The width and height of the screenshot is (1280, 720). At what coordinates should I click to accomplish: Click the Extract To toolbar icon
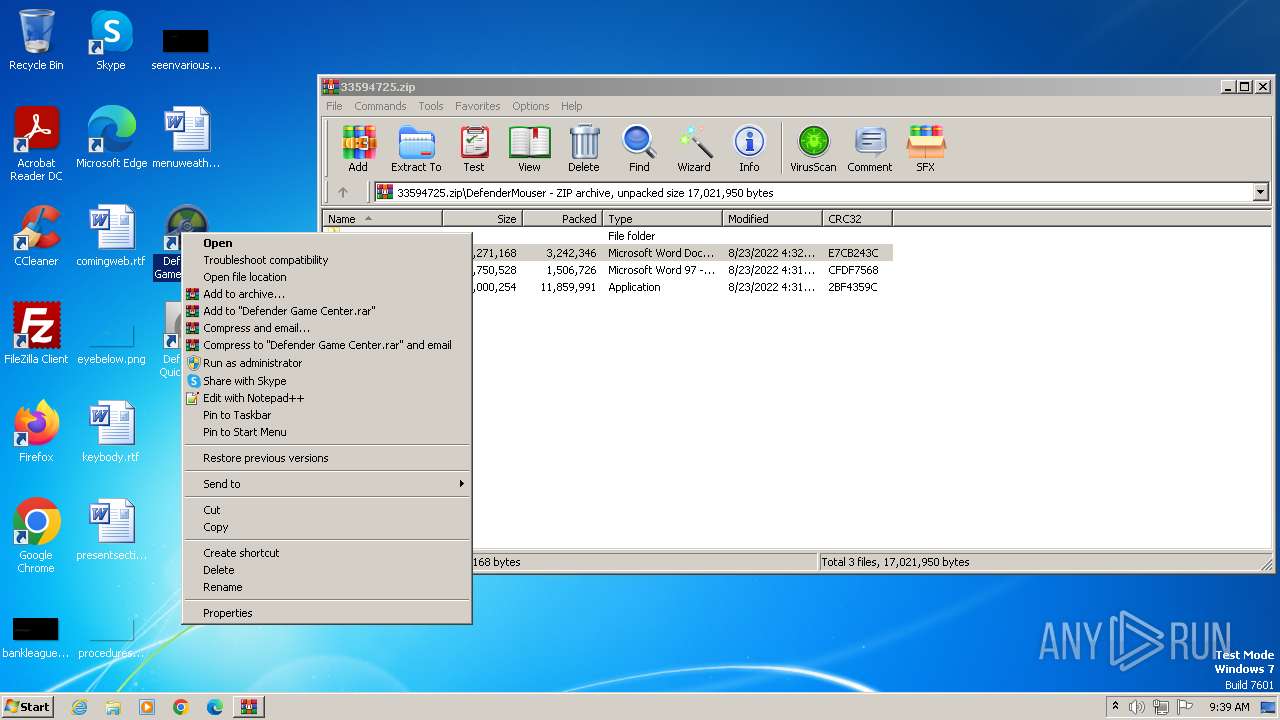[416, 148]
